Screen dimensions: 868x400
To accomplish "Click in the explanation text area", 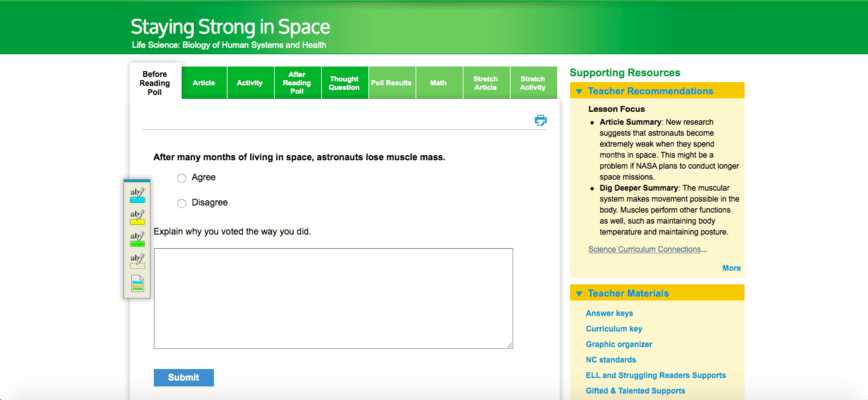I will (333, 299).
